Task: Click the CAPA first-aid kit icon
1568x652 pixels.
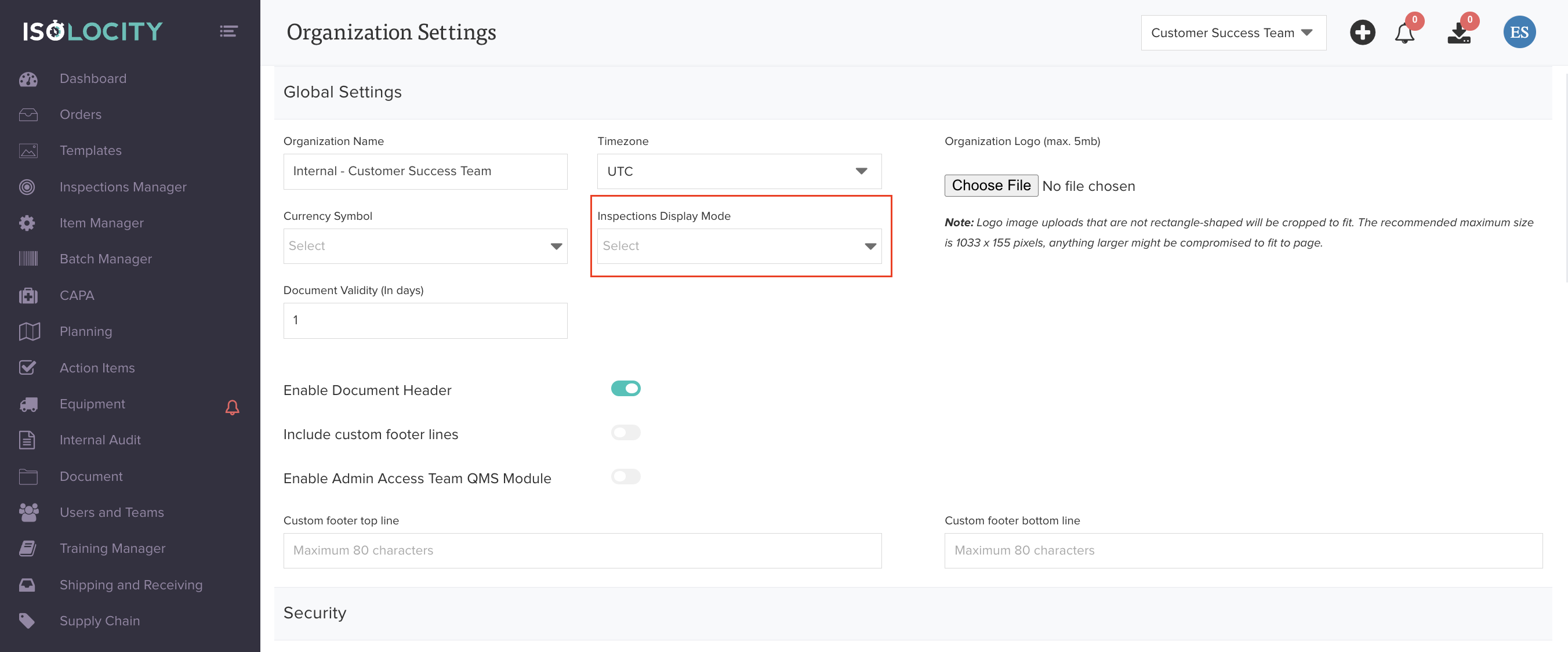Action: [28, 296]
